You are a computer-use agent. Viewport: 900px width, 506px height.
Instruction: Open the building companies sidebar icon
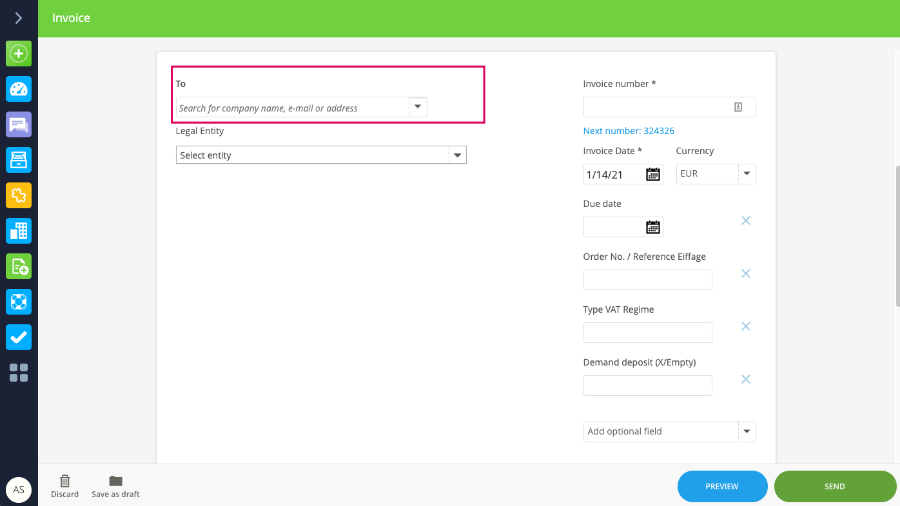click(x=19, y=231)
